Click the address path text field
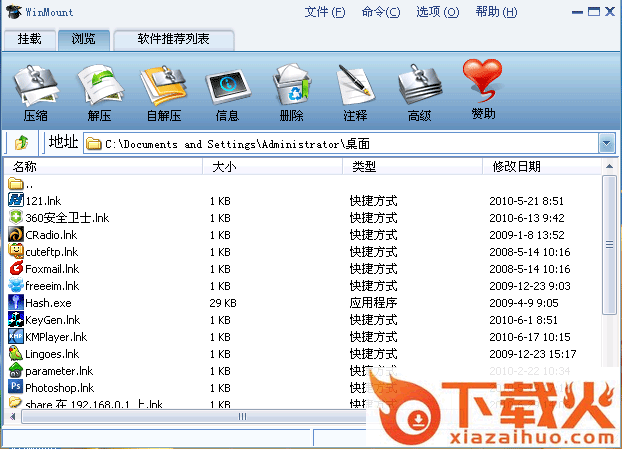The height and width of the screenshot is (449, 622). click(x=341, y=144)
